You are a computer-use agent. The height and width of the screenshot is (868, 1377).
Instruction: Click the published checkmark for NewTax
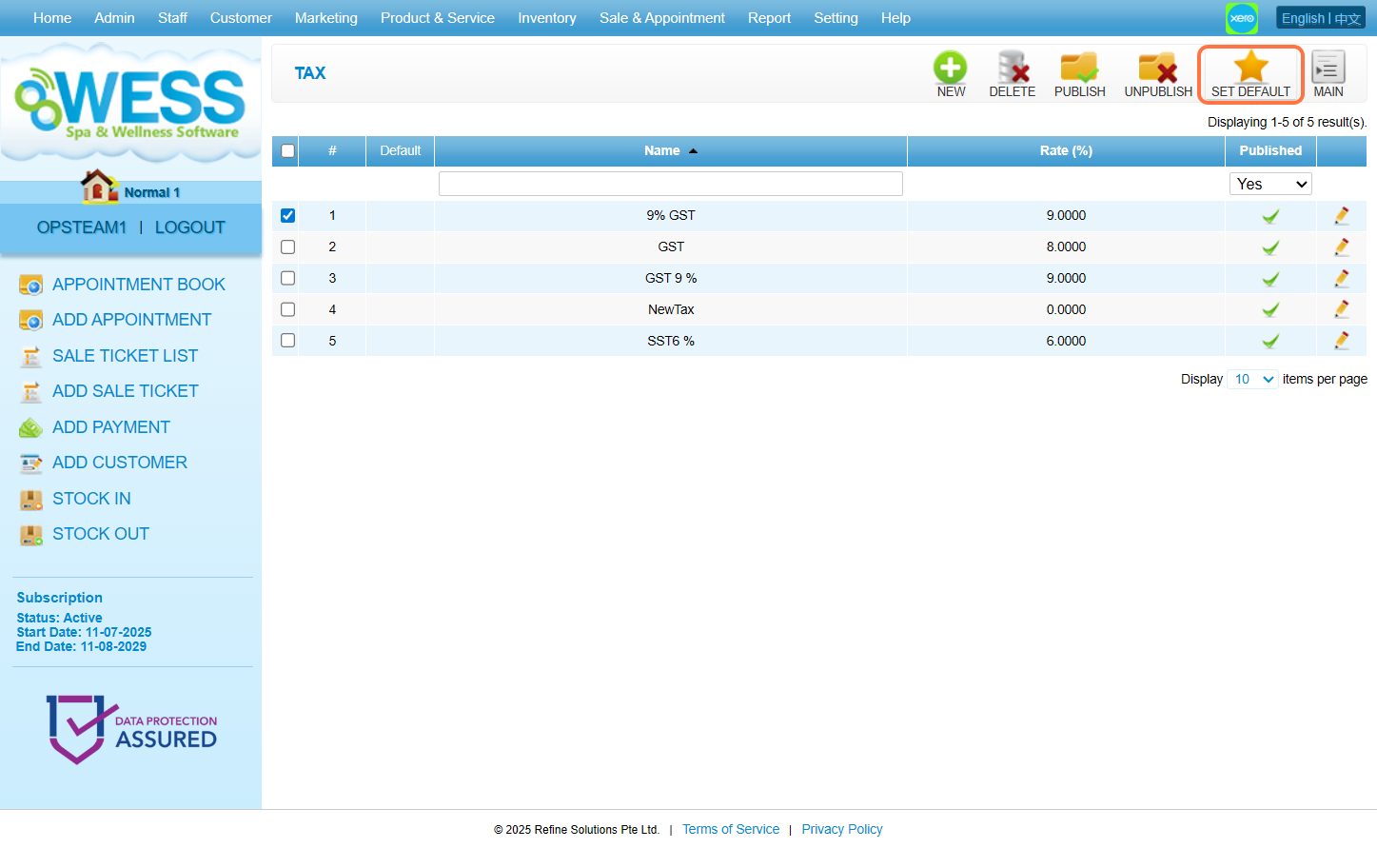click(x=1270, y=309)
